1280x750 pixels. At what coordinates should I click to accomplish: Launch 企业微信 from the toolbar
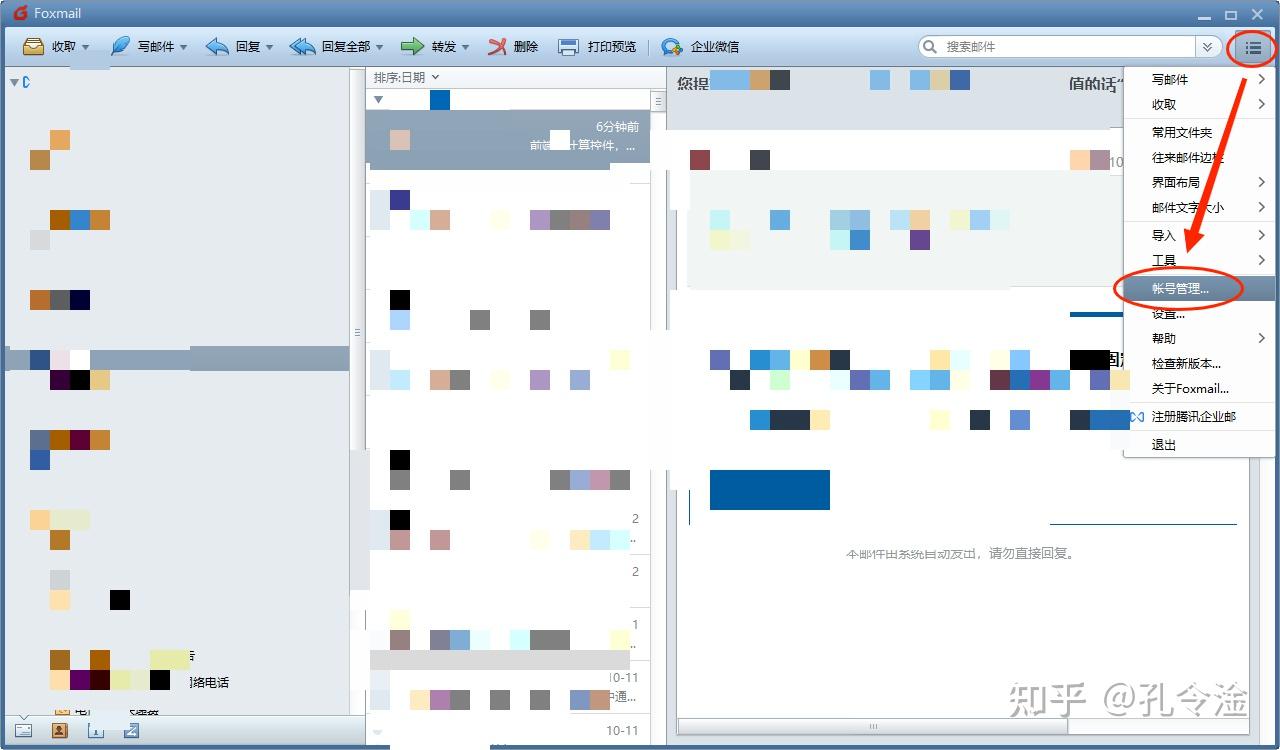click(701, 46)
